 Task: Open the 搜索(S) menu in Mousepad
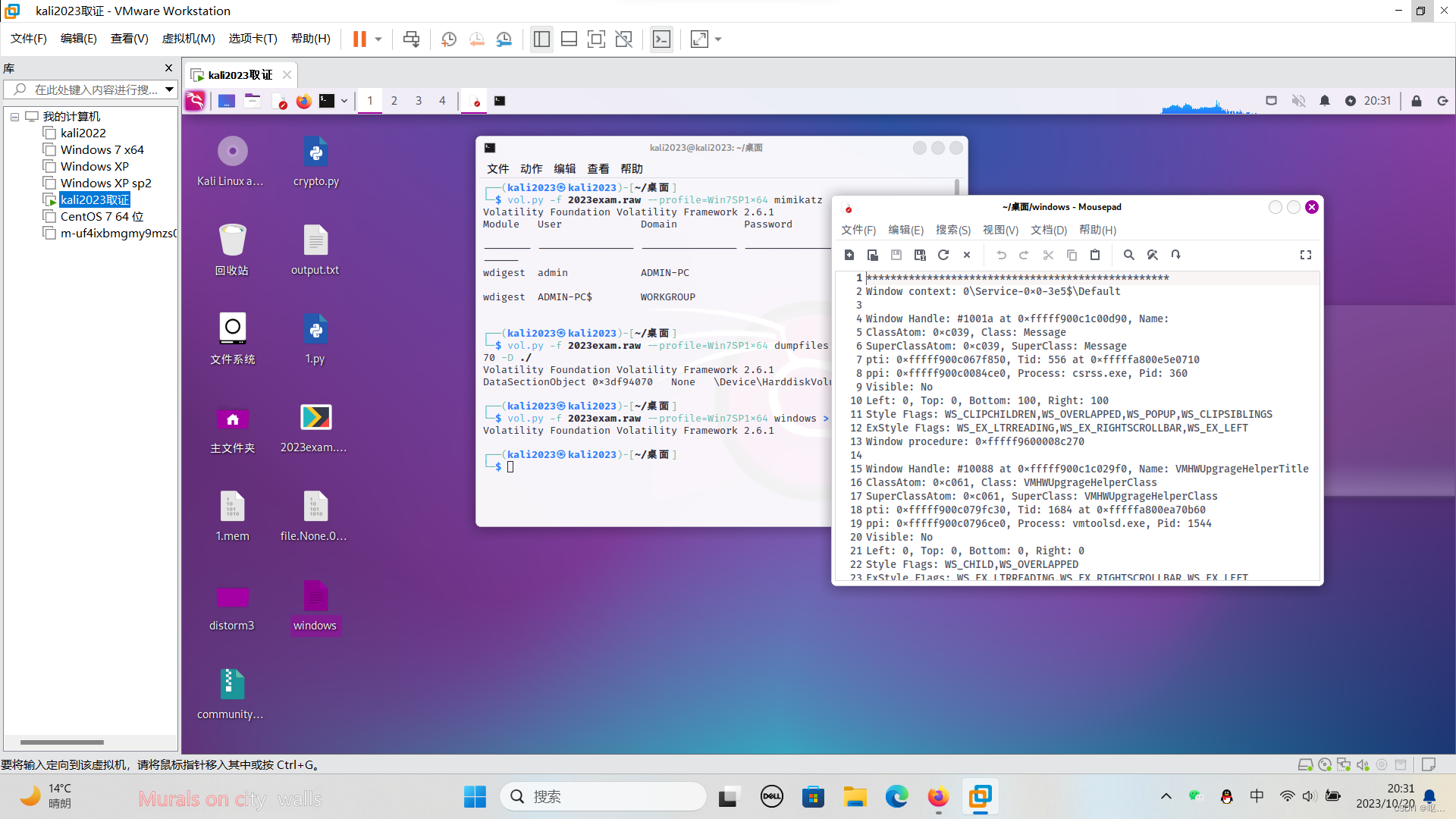952,230
